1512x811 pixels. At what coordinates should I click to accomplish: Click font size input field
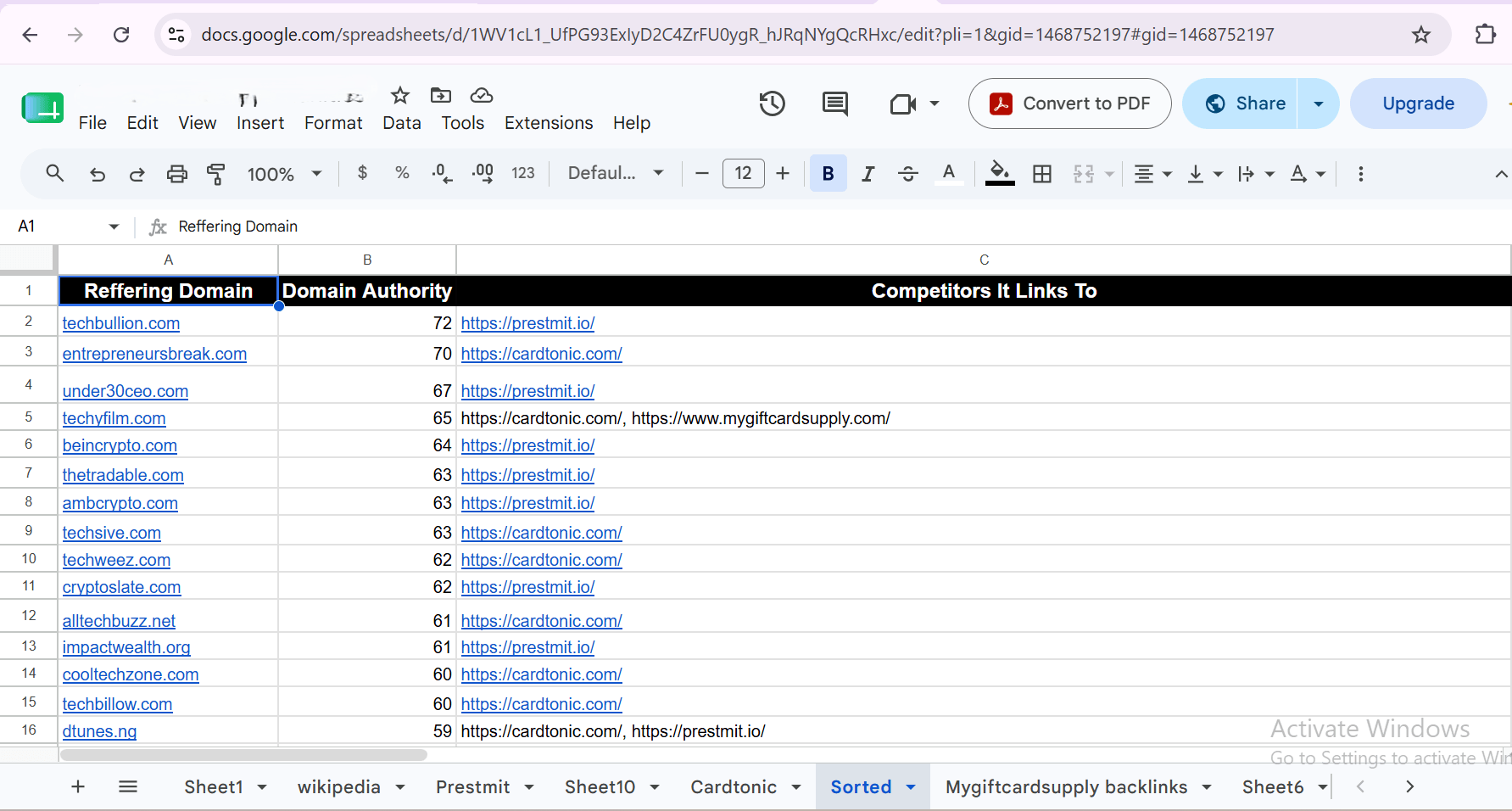[x=743, y=174]
